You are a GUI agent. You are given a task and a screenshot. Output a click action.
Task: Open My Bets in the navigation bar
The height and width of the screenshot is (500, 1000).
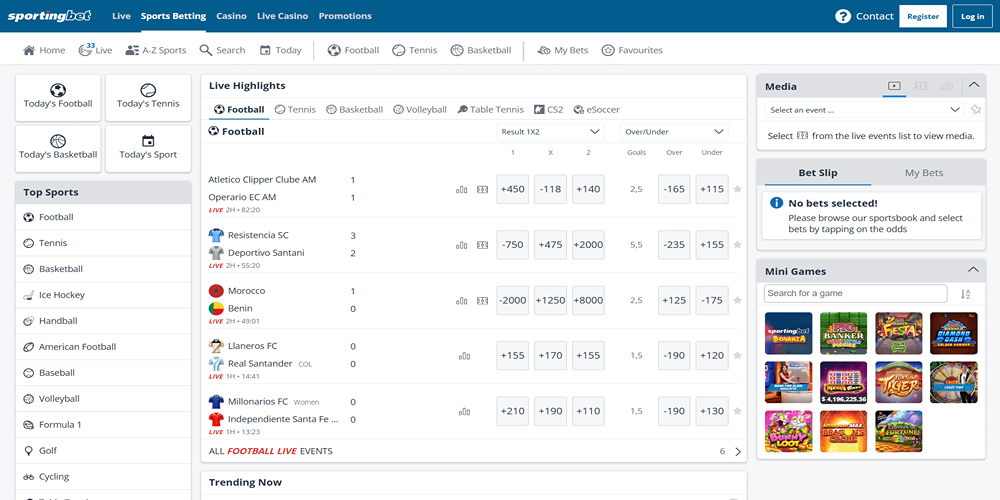point(562,50)
